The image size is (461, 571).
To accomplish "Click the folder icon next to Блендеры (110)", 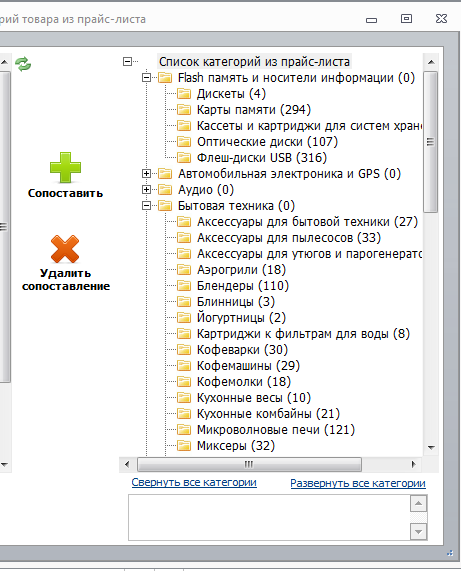I will point(184,286).
